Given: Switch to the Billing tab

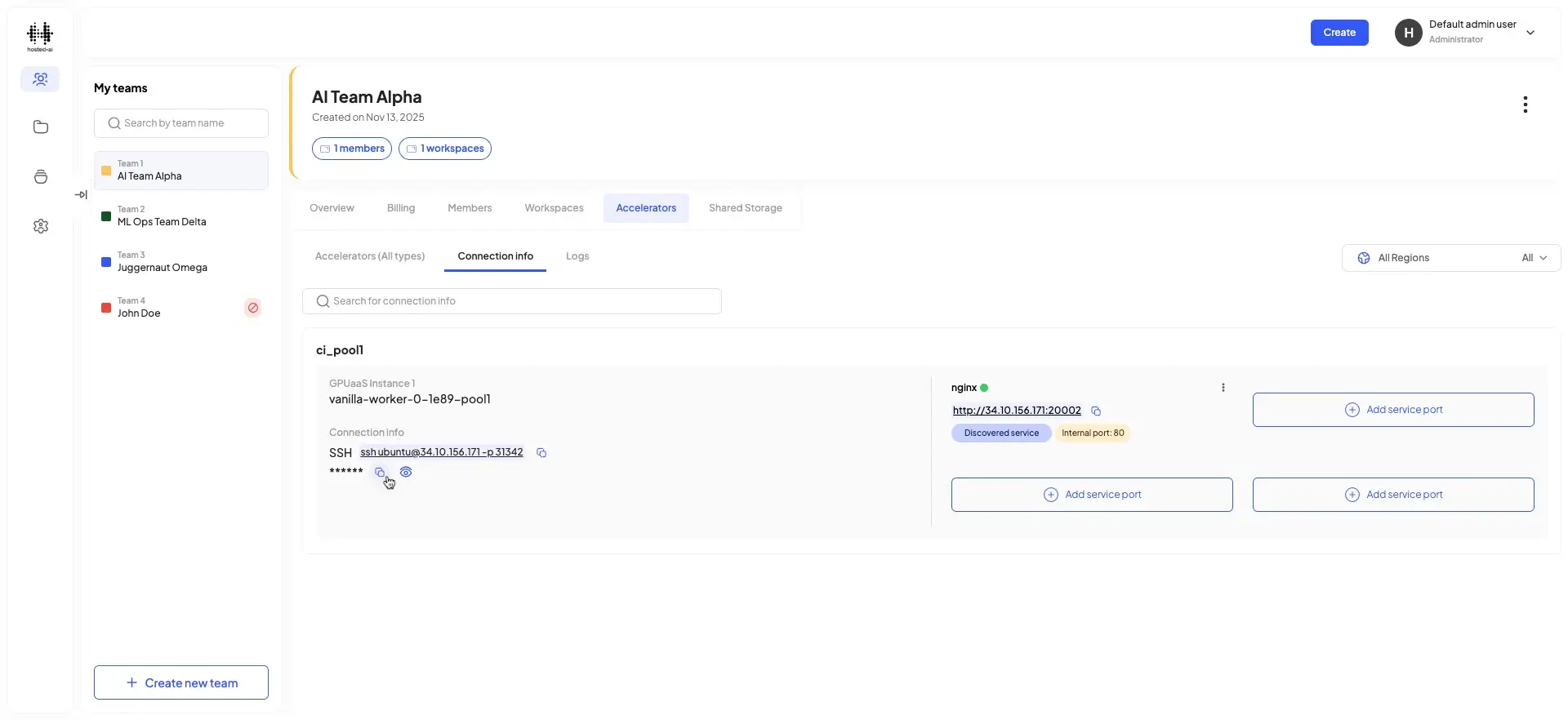Looking at the screenshot, I should point(401,208).
